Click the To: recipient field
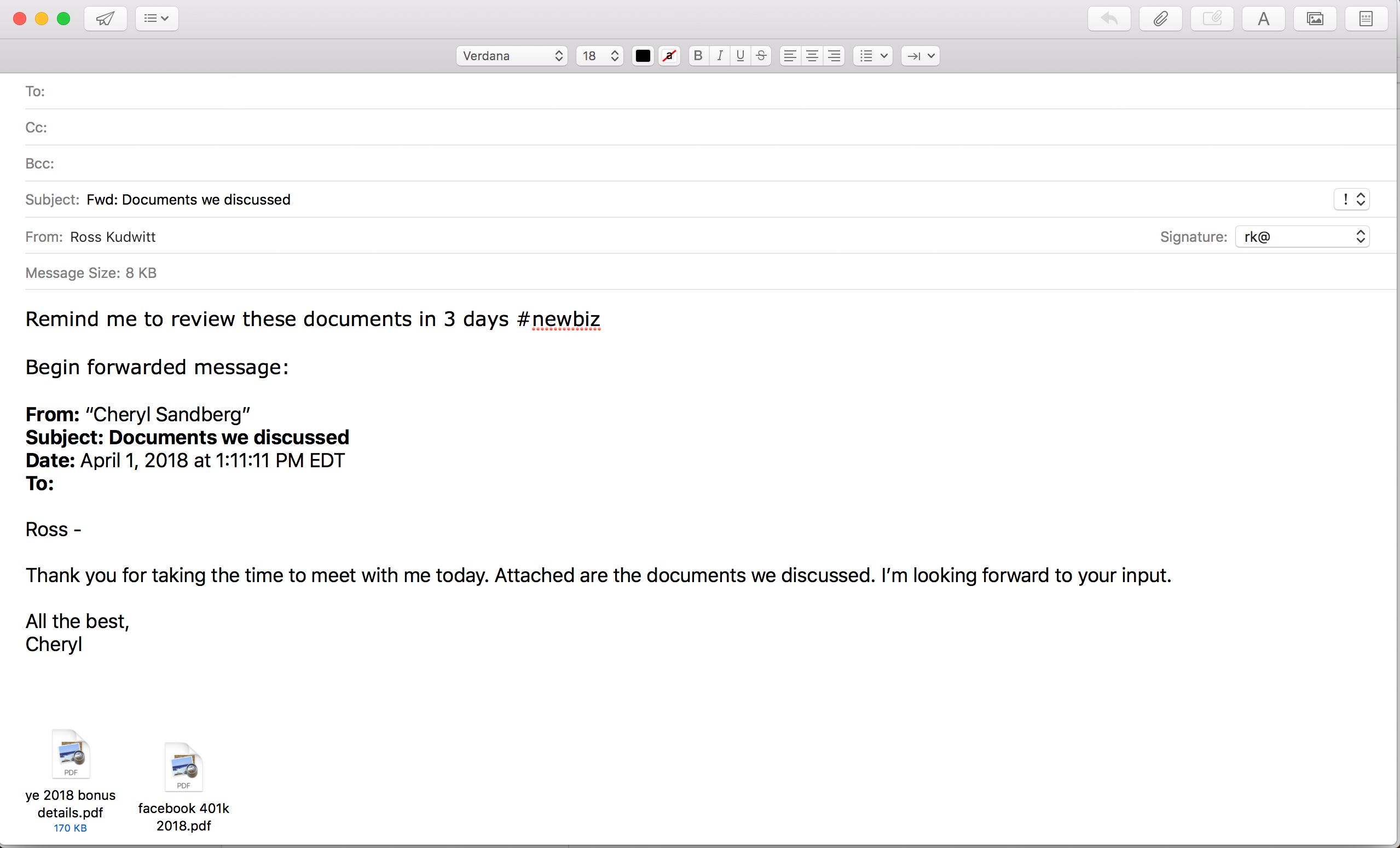The height and width of the screenshot is (848, 1400). [x=682, y=91]
